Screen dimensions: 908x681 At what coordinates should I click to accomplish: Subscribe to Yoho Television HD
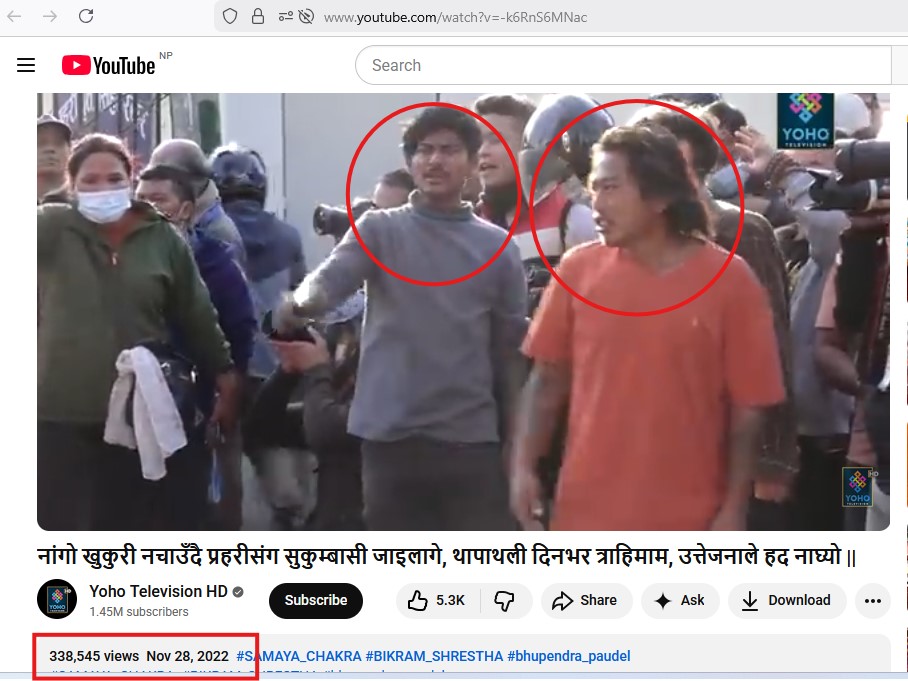(x=315, y=600)
